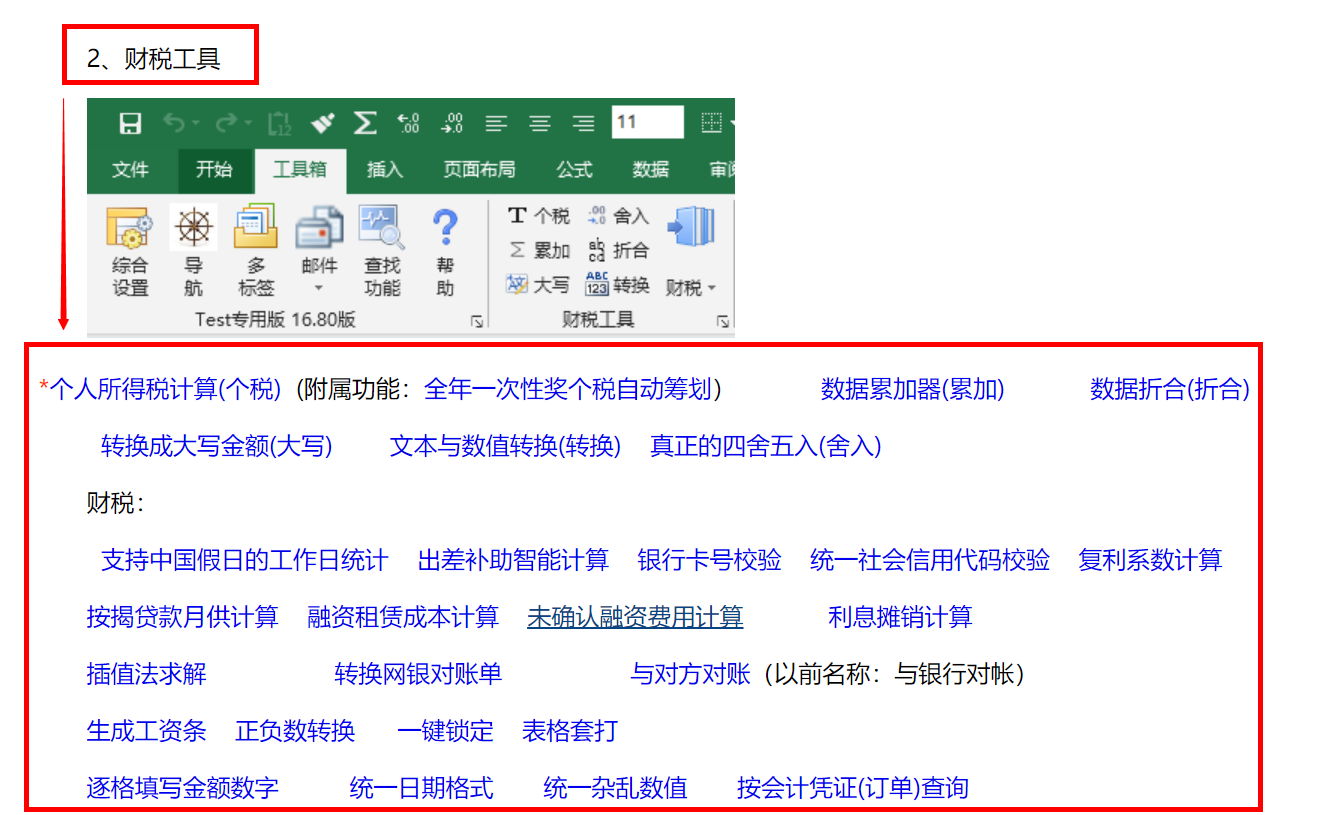Click the increase decimal icon
Image resolution: width=1317 pixels, height=815 pixels.
[408, 123]
